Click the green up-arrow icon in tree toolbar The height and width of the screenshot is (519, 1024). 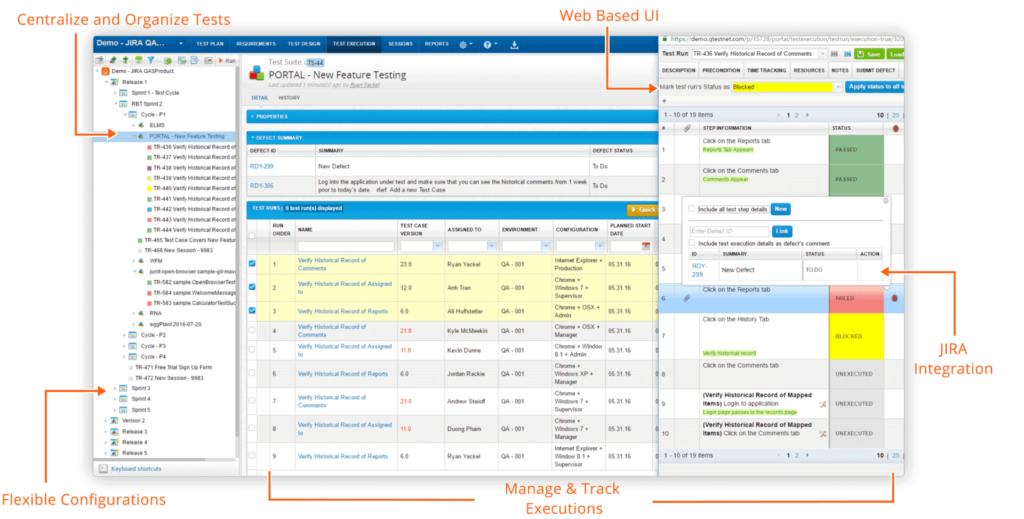tap(125, 60)
